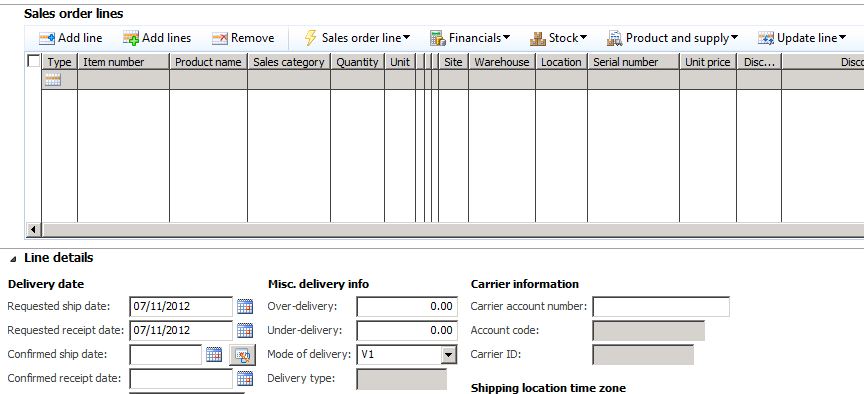Click the Add lines button
The height and width of the screenshot is (394, 864).
[157, 38]
